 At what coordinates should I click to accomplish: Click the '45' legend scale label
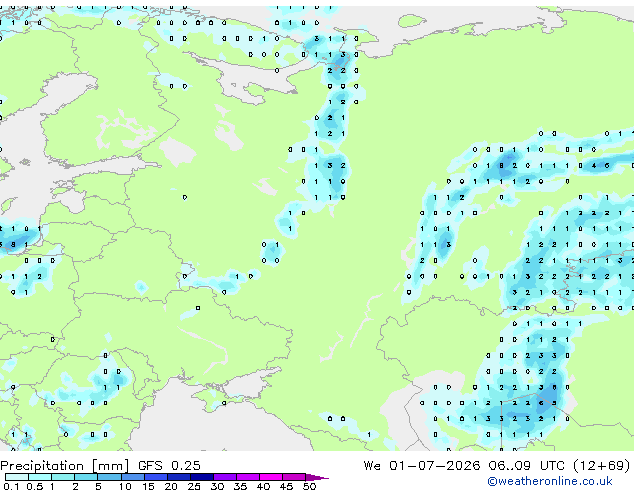coord(286,486)
